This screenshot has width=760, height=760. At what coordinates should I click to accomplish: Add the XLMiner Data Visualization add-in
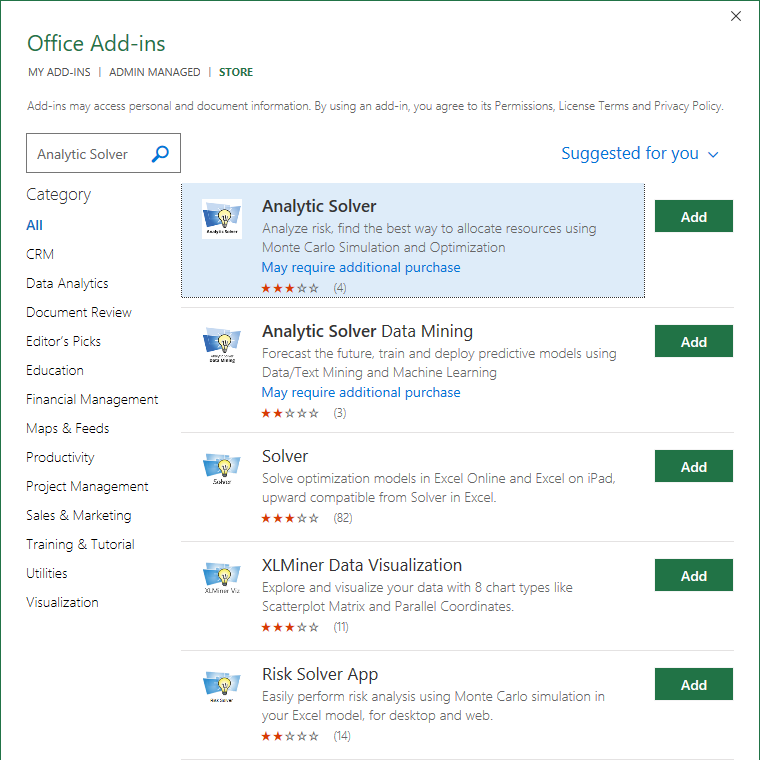pyautogui.click(x=693, y=576)
